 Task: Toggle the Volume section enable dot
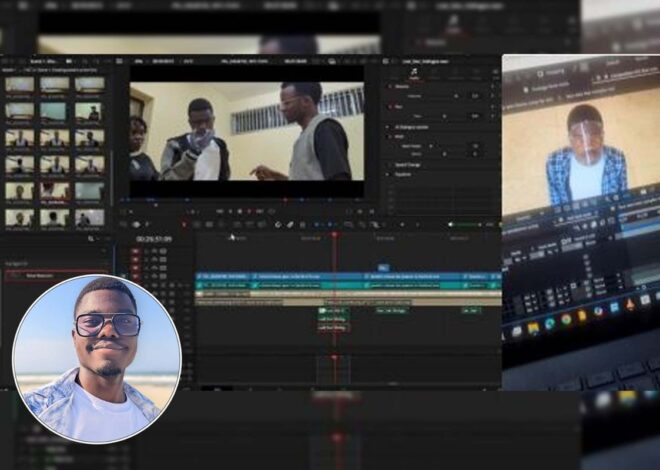pos(389,87)
